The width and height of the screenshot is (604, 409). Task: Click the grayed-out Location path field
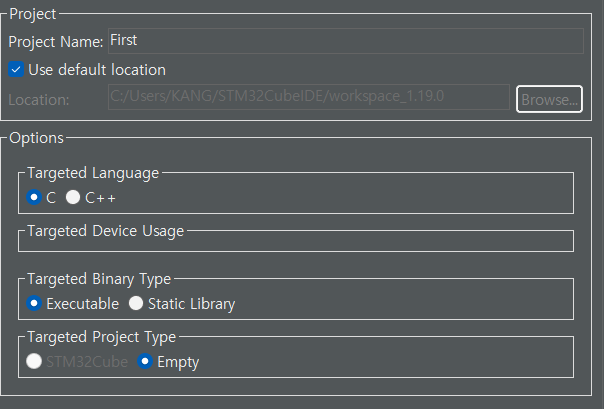click(309, 97)
